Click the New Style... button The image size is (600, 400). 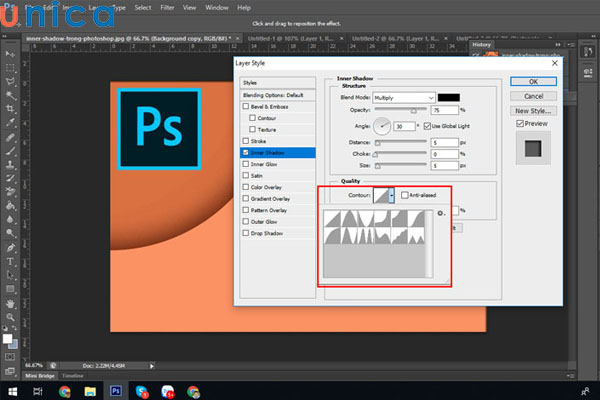533,109
